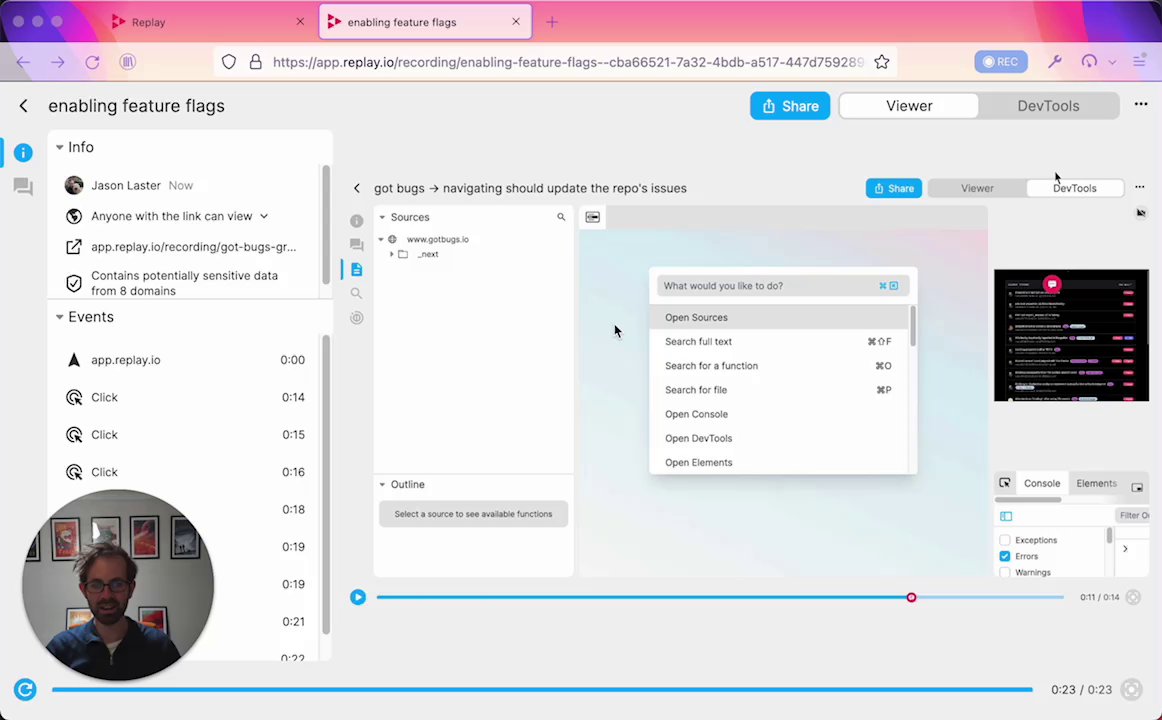Choose Open Sources in command palette
The height and width of the screenshot is (720, 1162).
(x=779, y=318)
